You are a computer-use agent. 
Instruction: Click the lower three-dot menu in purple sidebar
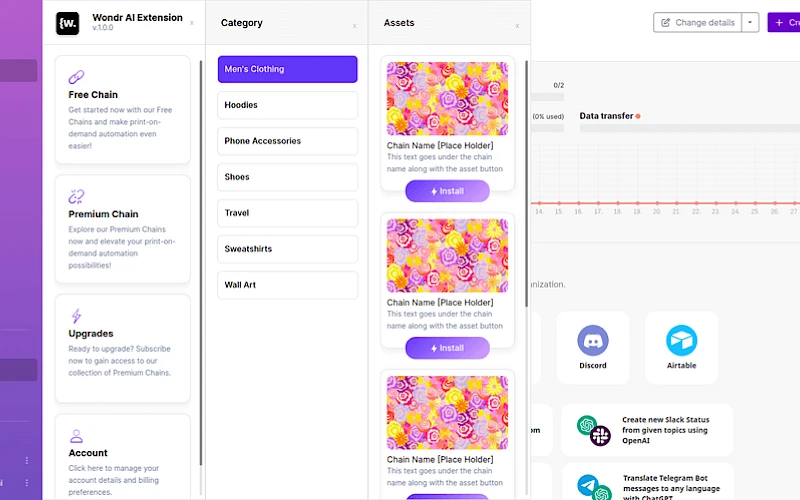27,483
